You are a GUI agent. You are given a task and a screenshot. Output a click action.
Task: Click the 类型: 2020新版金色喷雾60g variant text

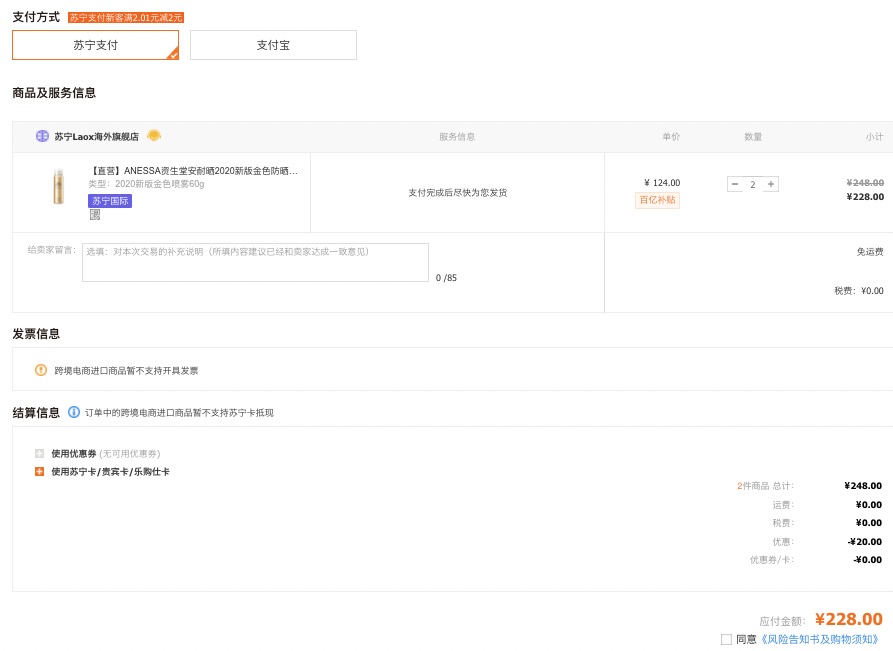pyautogui.click(x=146, y=183)
